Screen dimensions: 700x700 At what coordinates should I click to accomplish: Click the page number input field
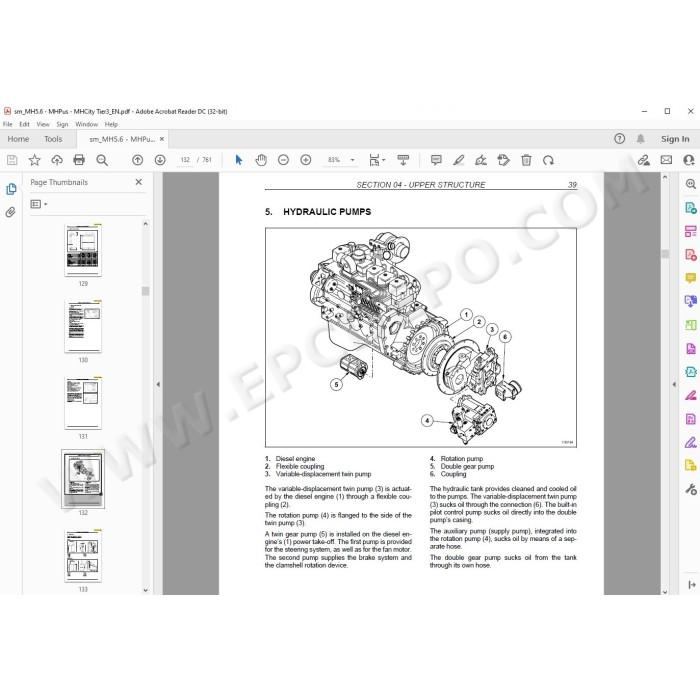(185, 160)
